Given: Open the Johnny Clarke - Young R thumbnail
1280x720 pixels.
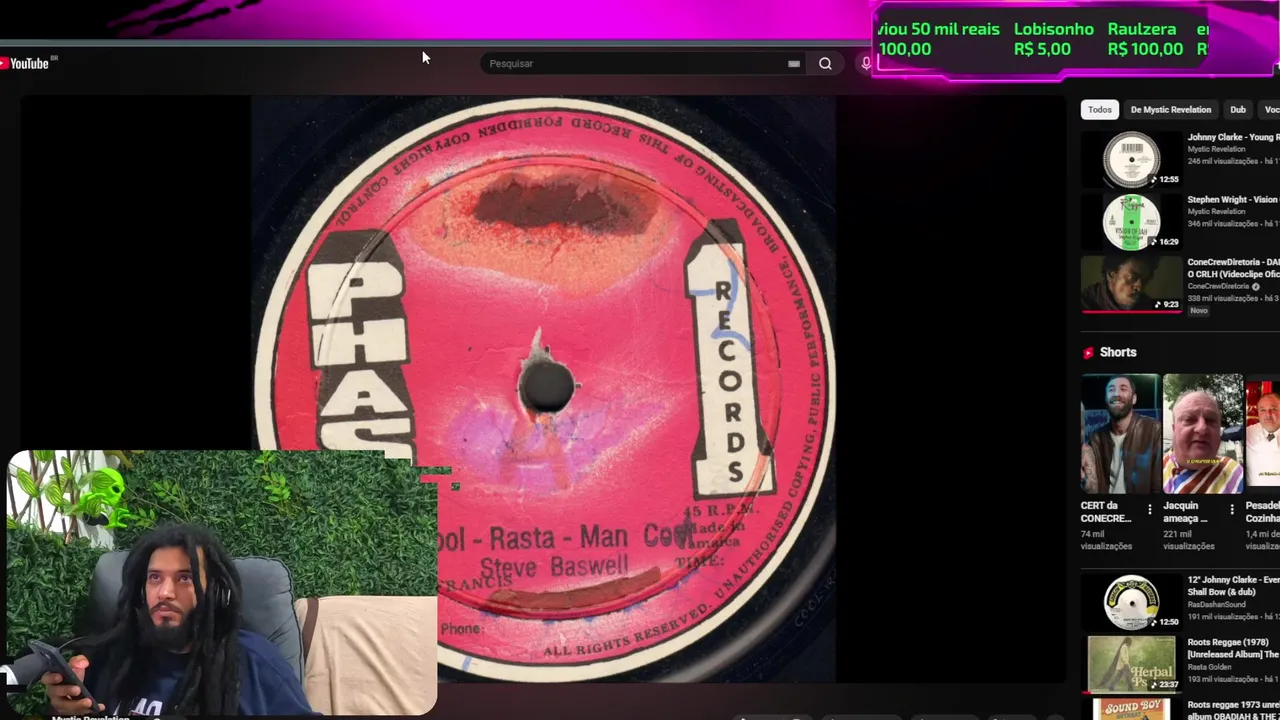Looking at the screenshot, I should pos(1131,159).
